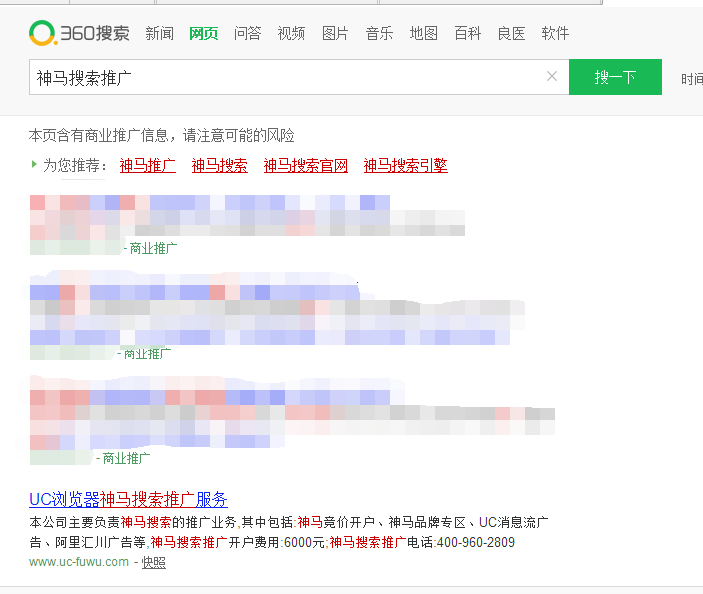View the 快照 cached page link
The width and height of the screenshot is (703, 594).
pyautogui.click(x=153, y=562)
